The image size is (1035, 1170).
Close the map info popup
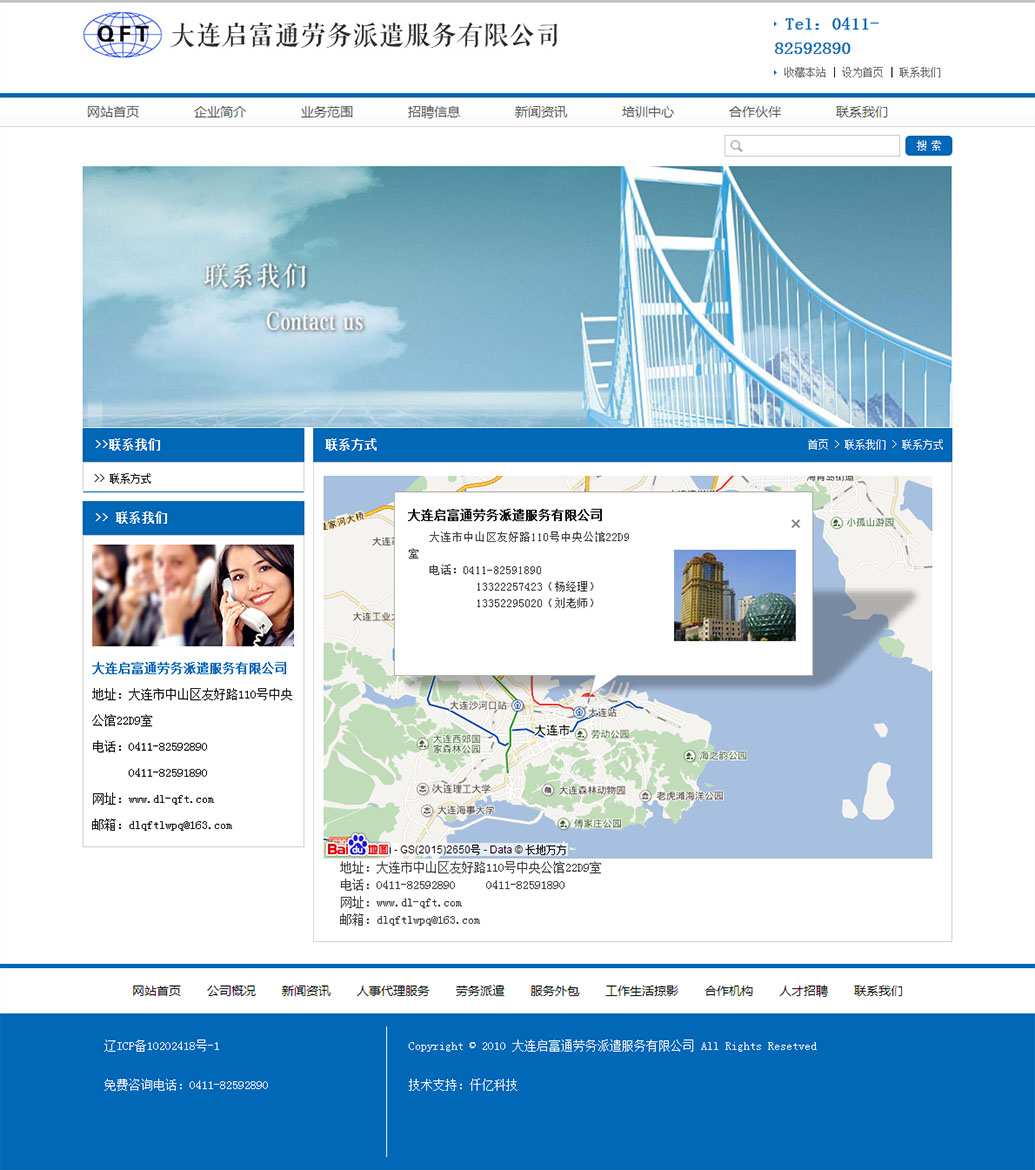point(795,523)
